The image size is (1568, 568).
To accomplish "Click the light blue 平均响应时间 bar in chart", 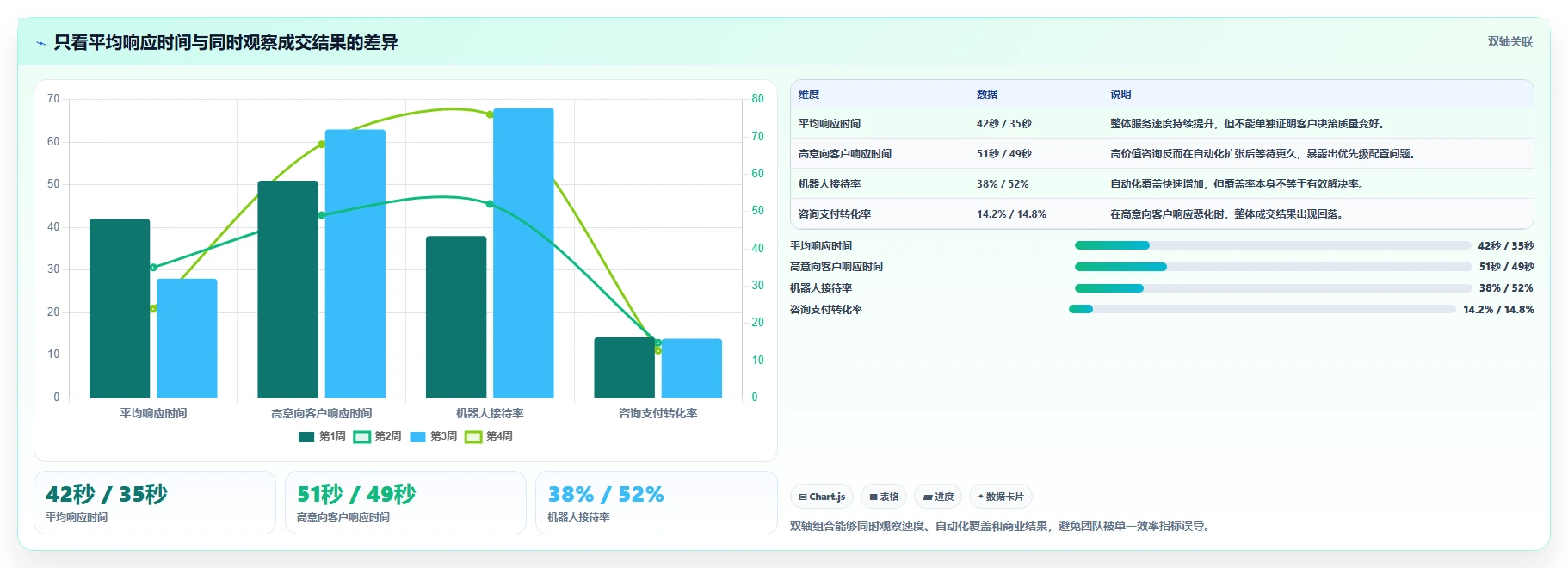I will (x=187, y=338).
